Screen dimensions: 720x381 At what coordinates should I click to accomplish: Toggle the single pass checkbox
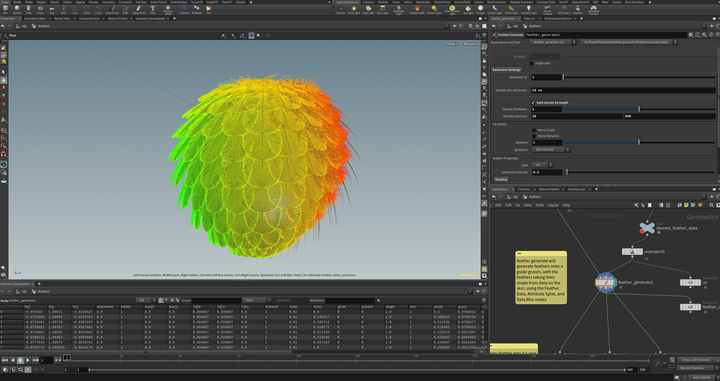[532, 63]
